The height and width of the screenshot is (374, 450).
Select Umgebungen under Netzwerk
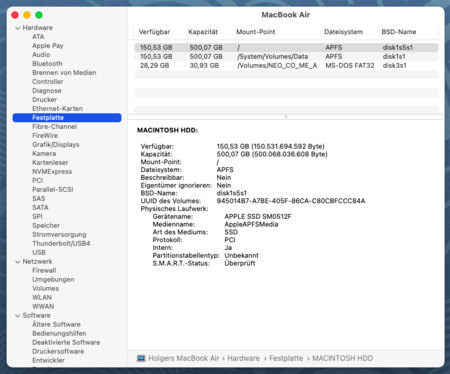[53, 280]
